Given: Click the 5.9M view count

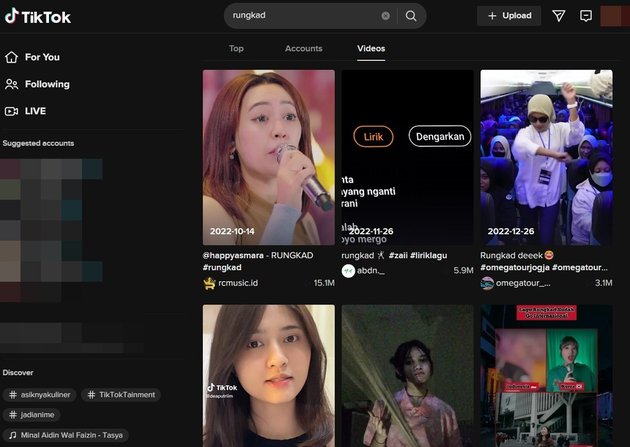Looking at the screenshot, I should pyautogui.click(x=463, y=271).
